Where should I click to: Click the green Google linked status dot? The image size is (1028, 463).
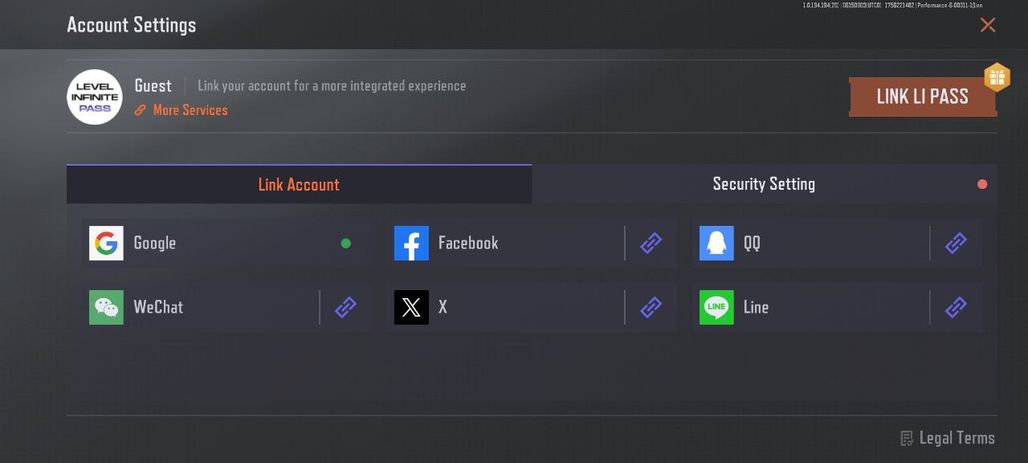(346, 243)
